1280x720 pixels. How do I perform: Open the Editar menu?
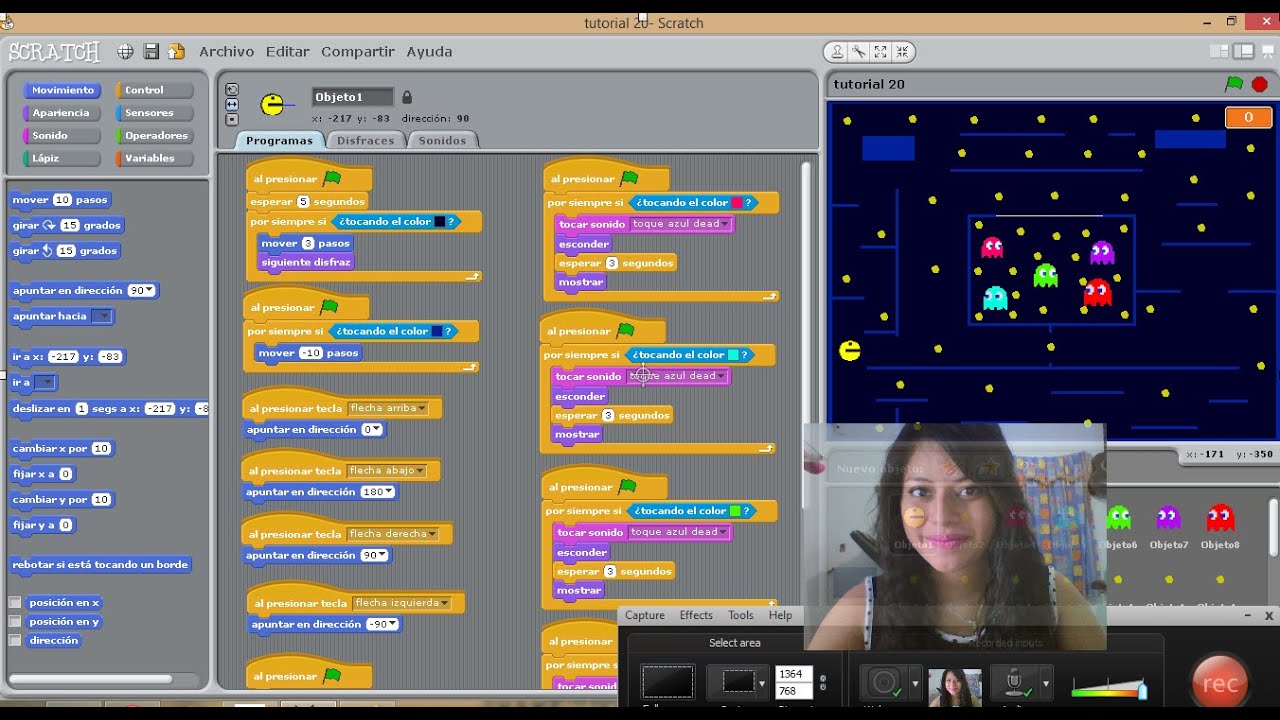click(287, 52)
